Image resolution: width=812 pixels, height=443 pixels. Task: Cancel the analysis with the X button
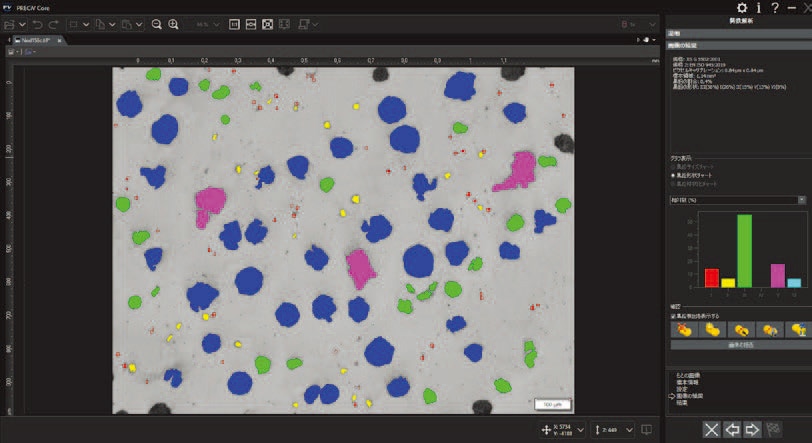[712, 430]
